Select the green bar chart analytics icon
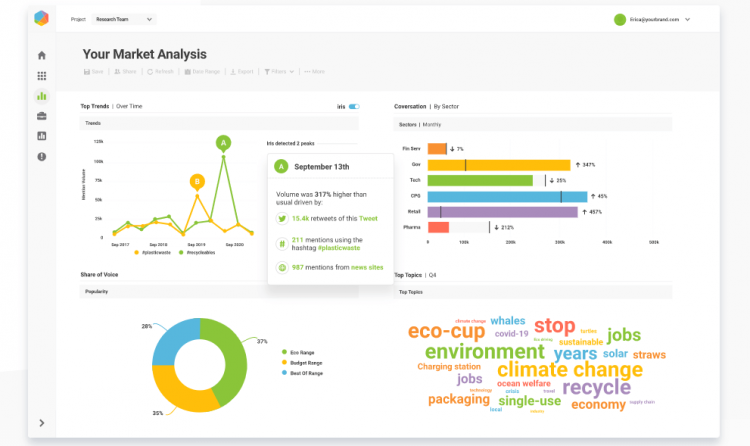Image resolution: width=750 pixels, height=446 pixels. tap(41, 96)
